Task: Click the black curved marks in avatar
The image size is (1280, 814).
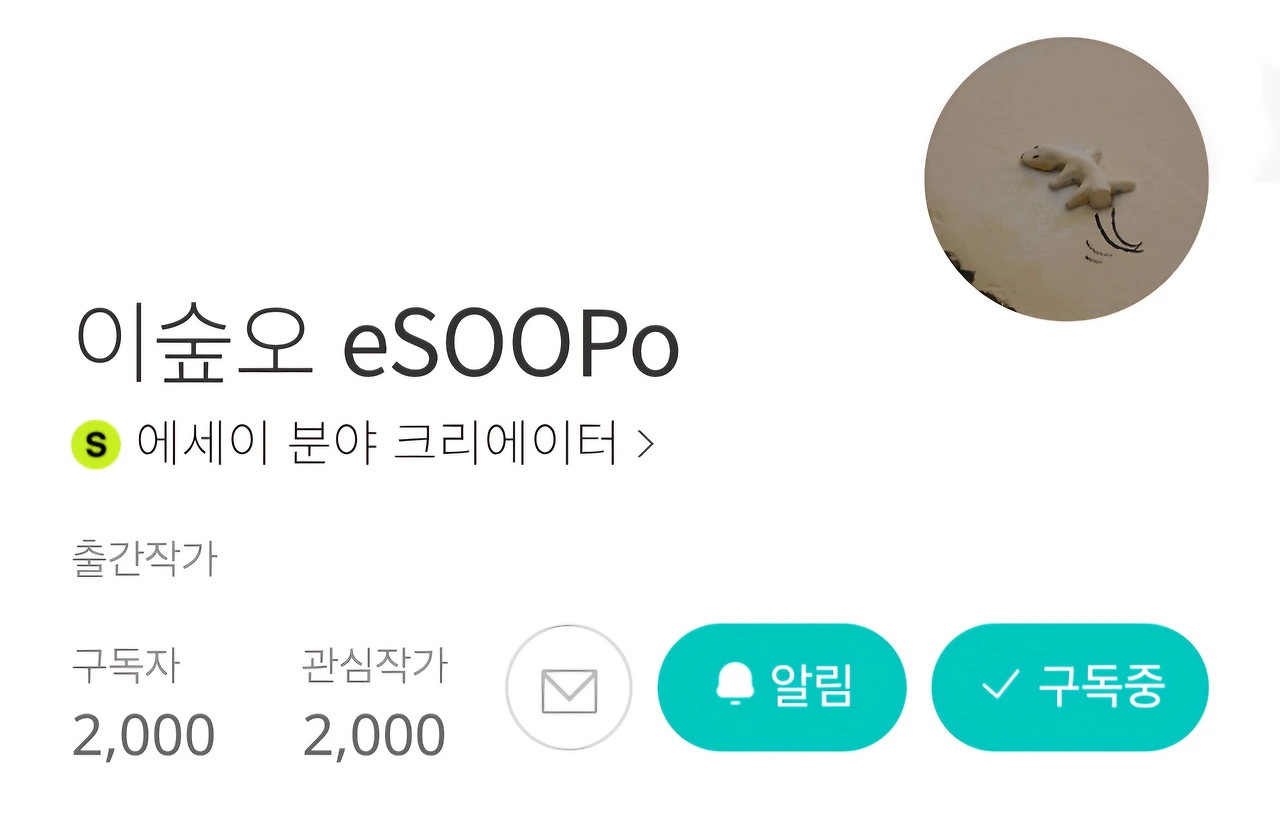Action: point(1115,237)
